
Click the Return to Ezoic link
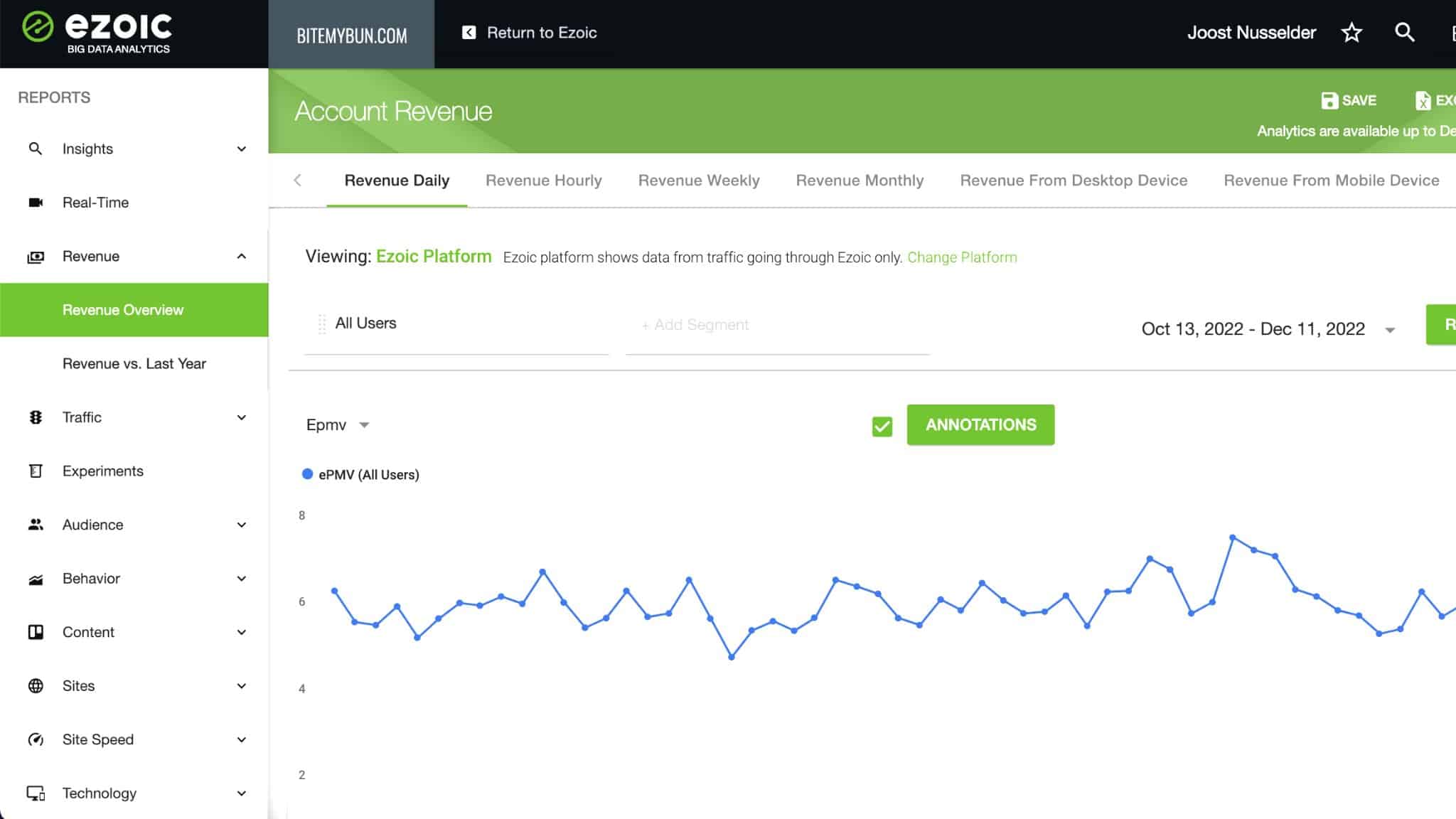point(542,33)
